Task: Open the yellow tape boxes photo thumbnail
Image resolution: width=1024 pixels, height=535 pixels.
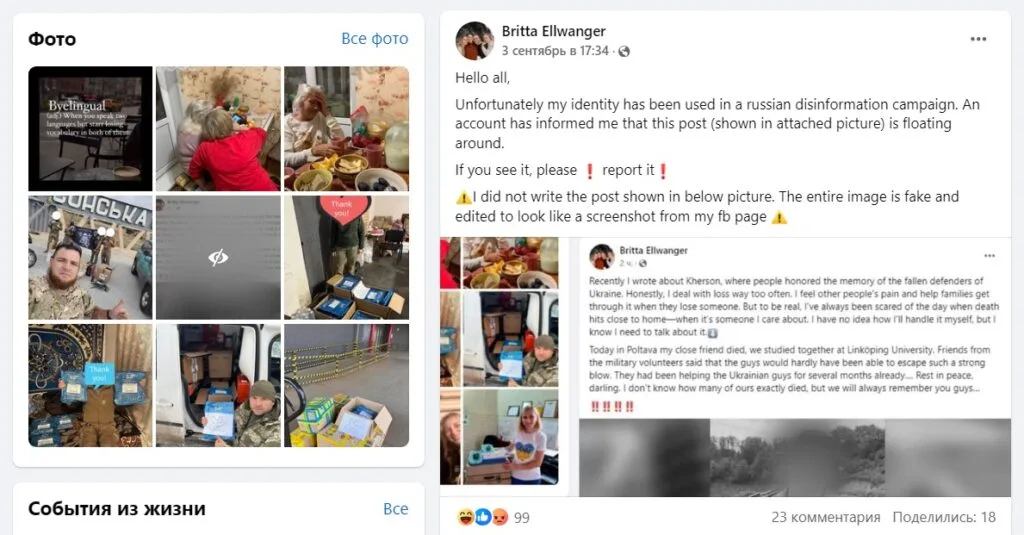Action: click(347, 385)
